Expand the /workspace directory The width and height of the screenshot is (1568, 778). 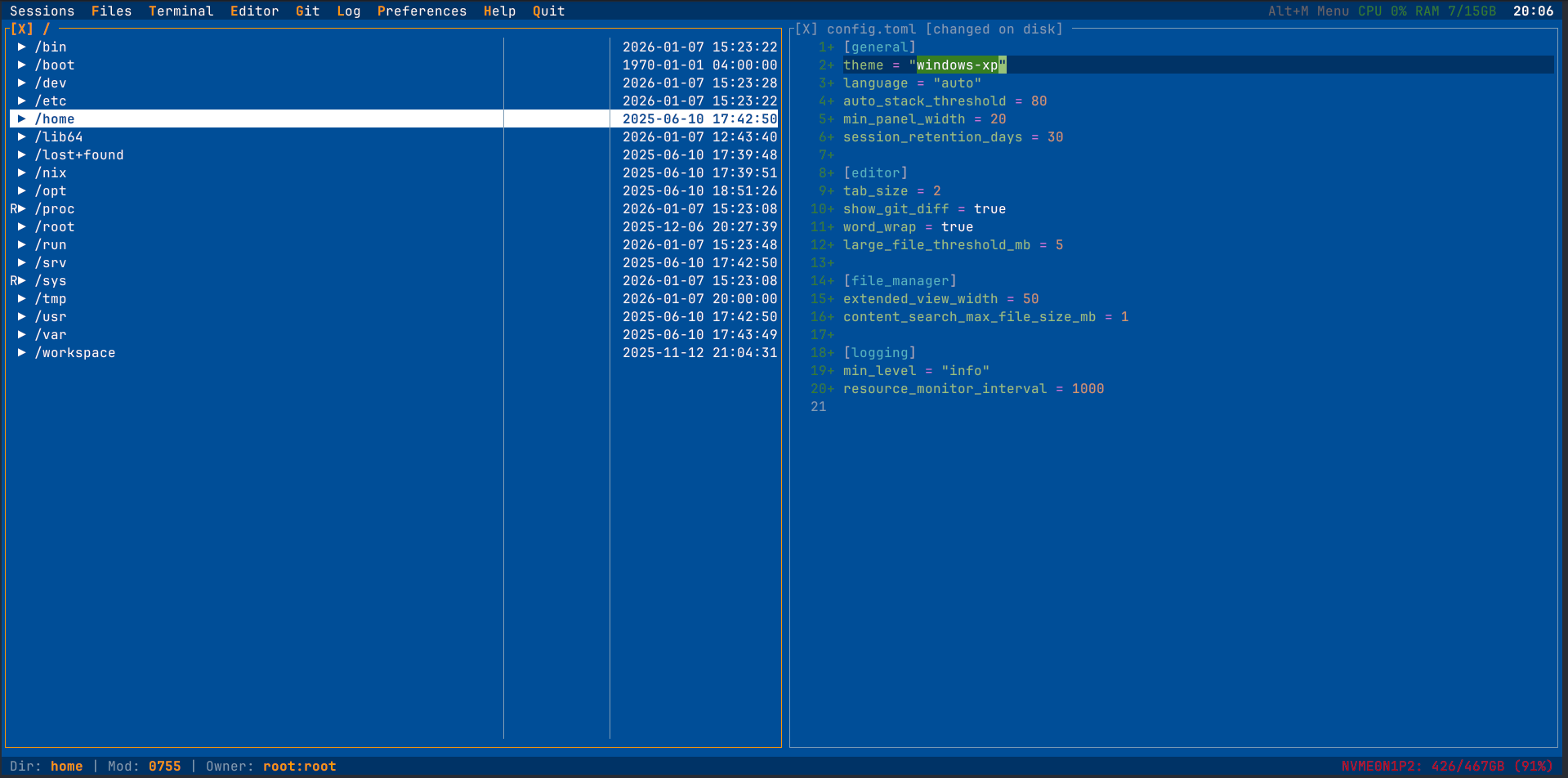pos(22,352)
